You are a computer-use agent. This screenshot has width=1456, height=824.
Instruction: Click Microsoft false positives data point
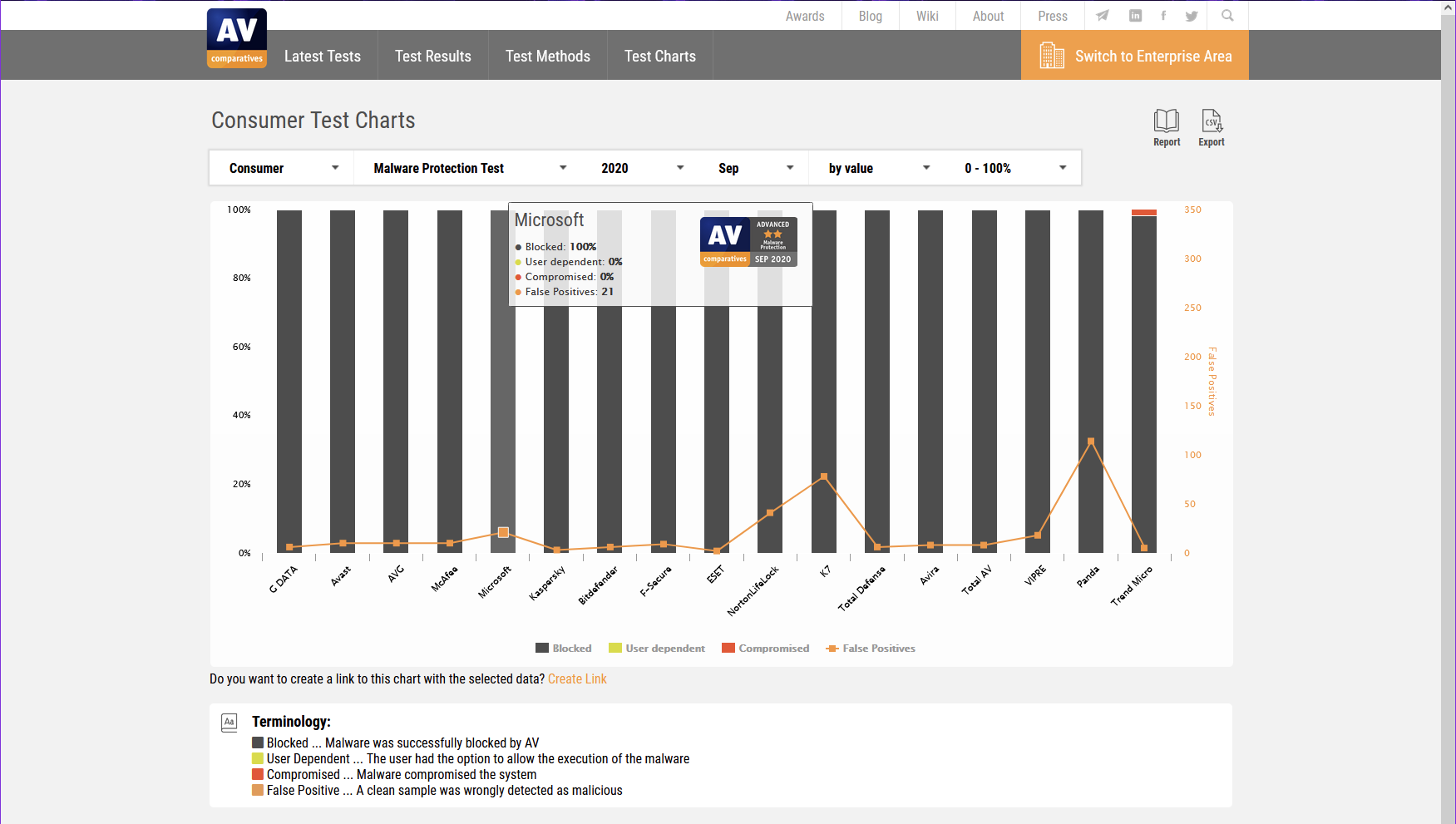coord(503,532)
